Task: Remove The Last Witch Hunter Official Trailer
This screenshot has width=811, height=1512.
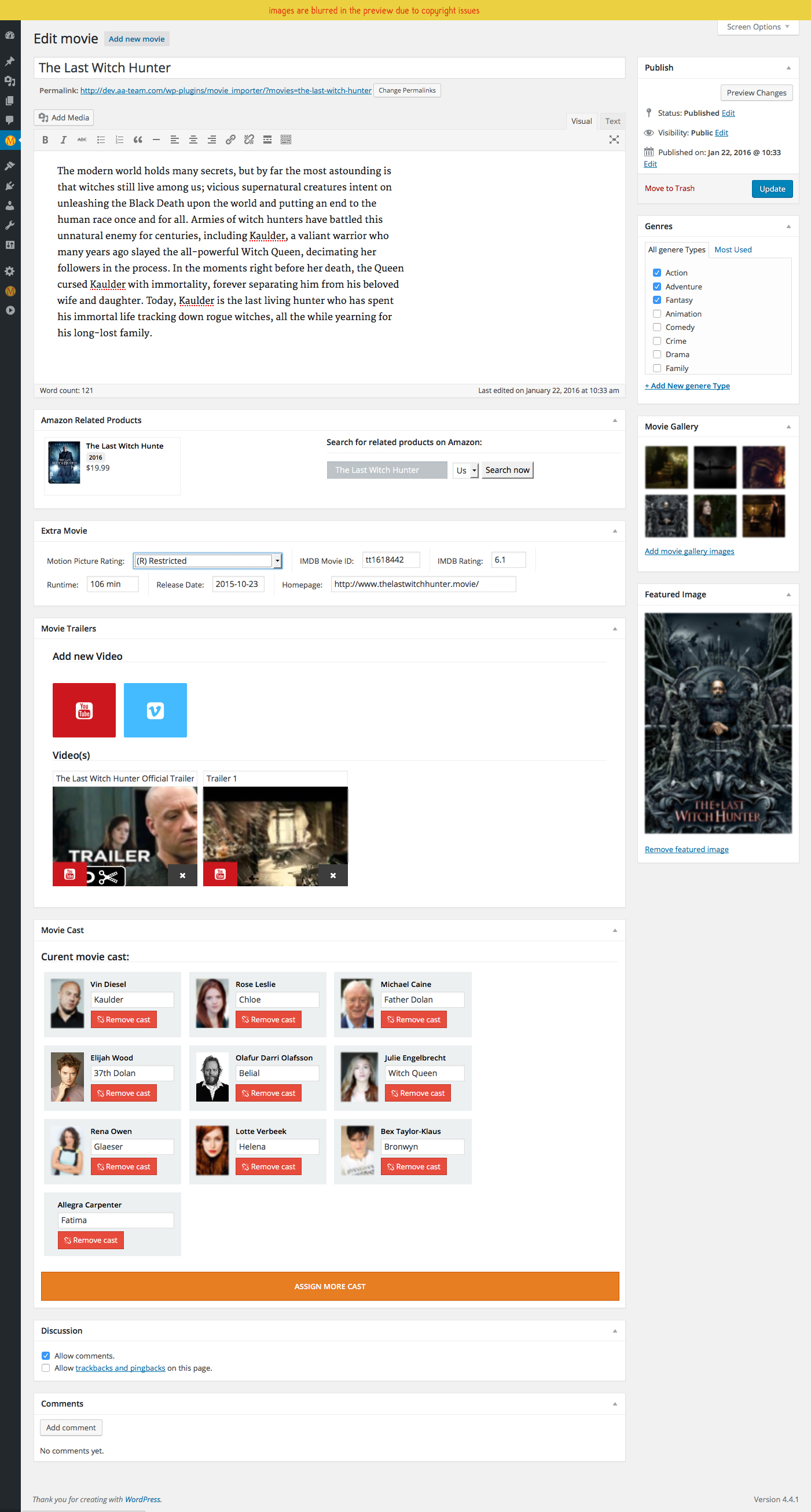Action: click(182, 875)
